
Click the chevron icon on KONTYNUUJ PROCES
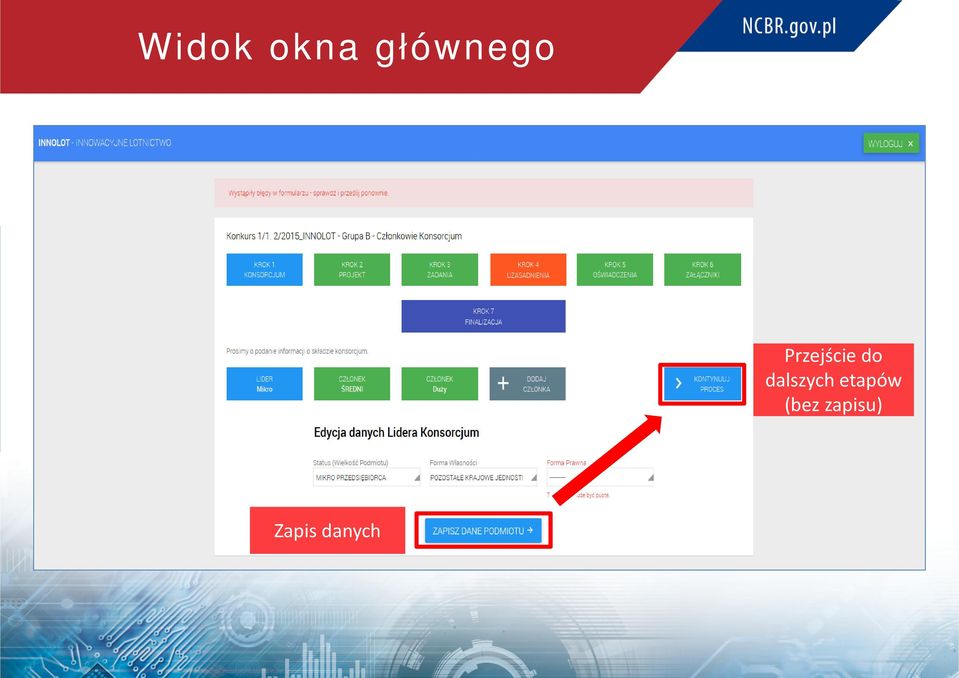point(678,384)
